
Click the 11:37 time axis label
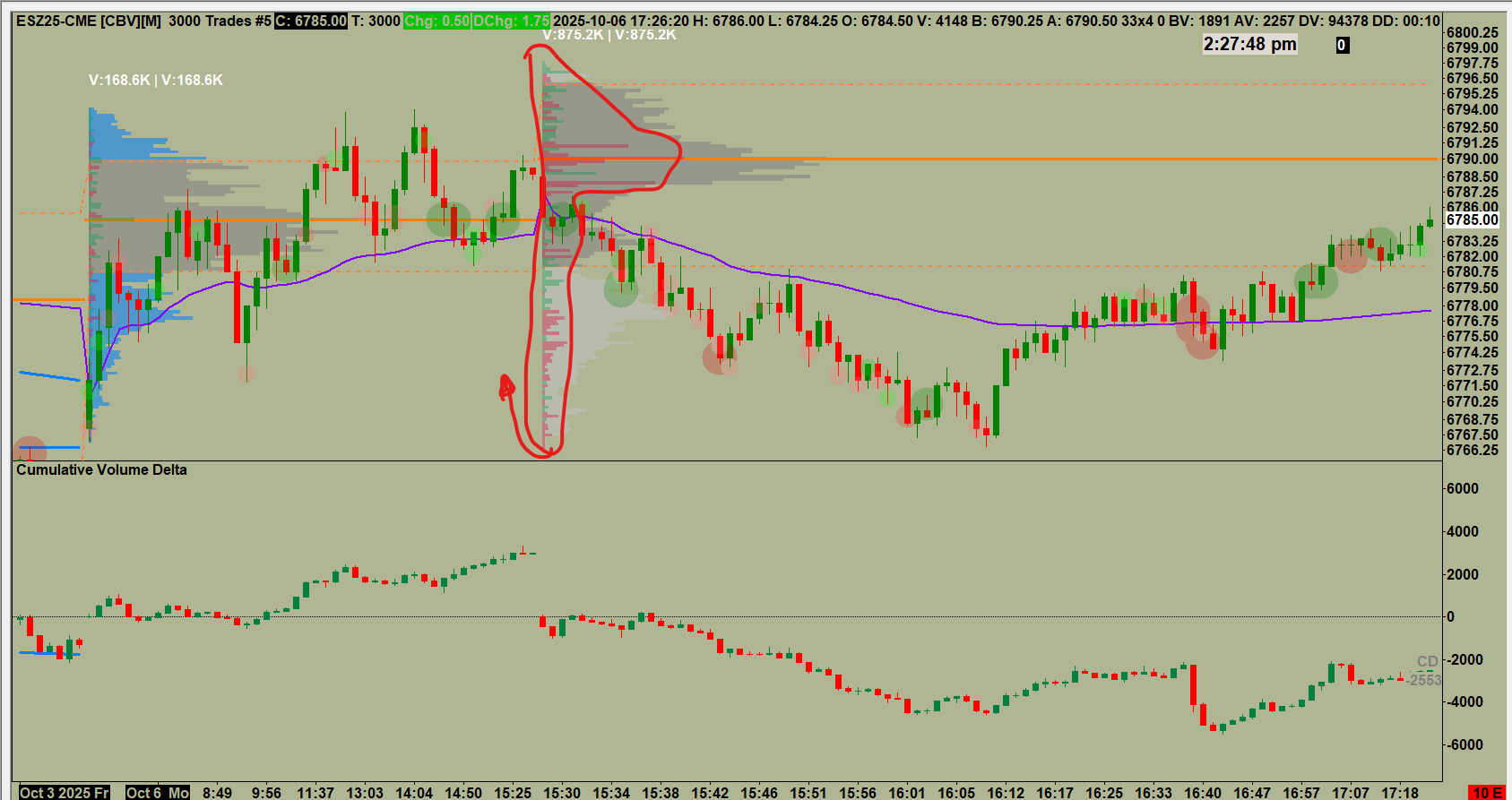point(315,793)
